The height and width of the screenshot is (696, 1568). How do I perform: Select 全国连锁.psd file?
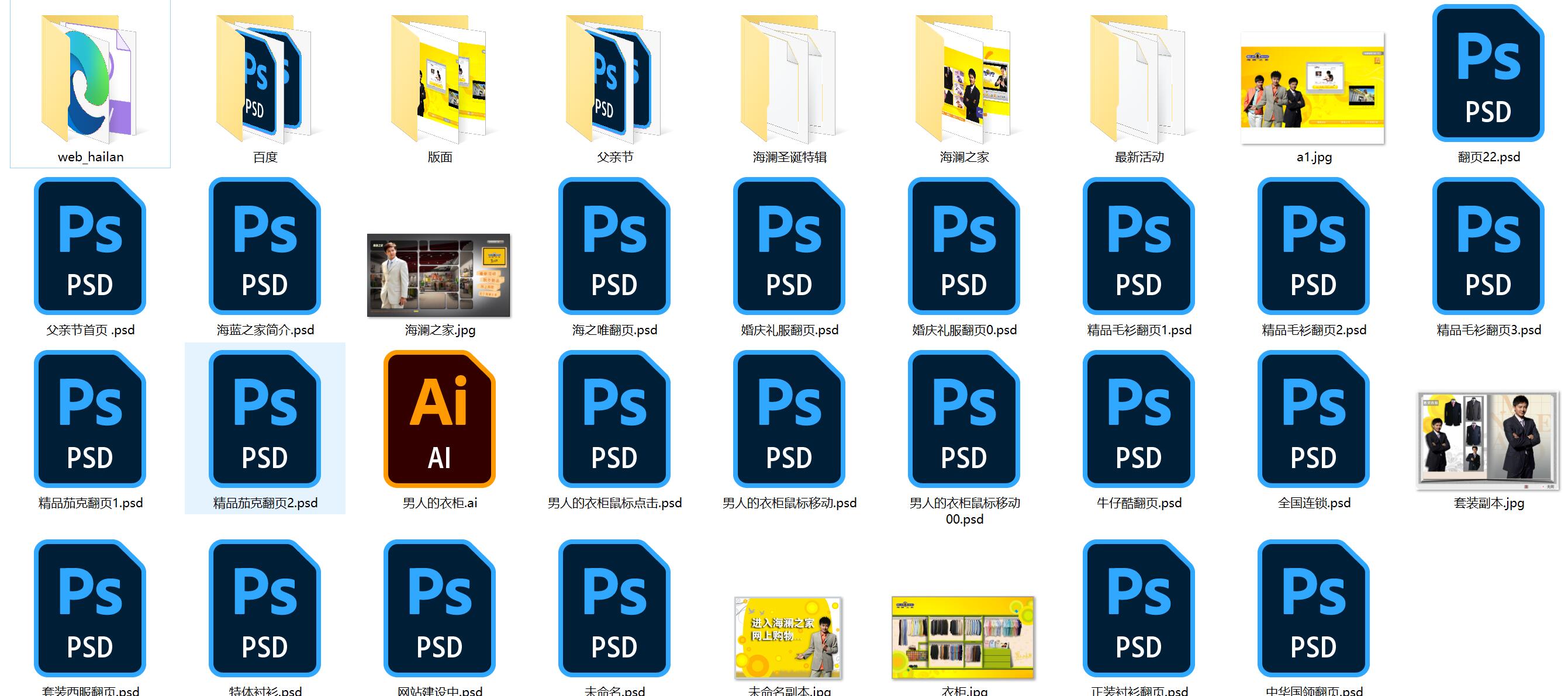click(1314, 418)
